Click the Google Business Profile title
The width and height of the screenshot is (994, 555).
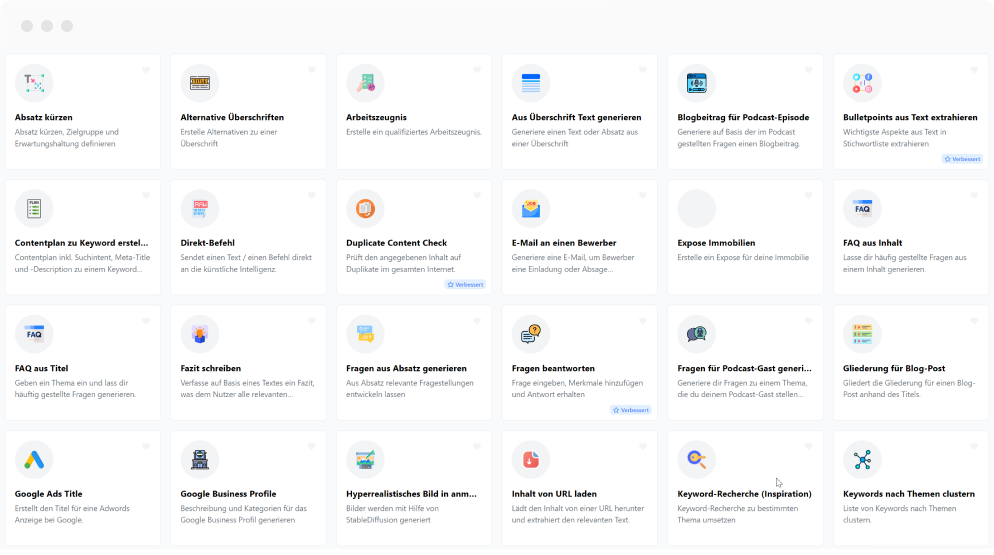tap(228, 494)
